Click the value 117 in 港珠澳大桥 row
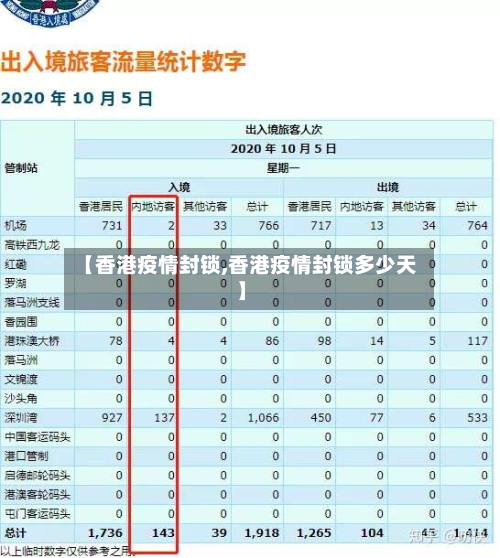 point(478,341)
